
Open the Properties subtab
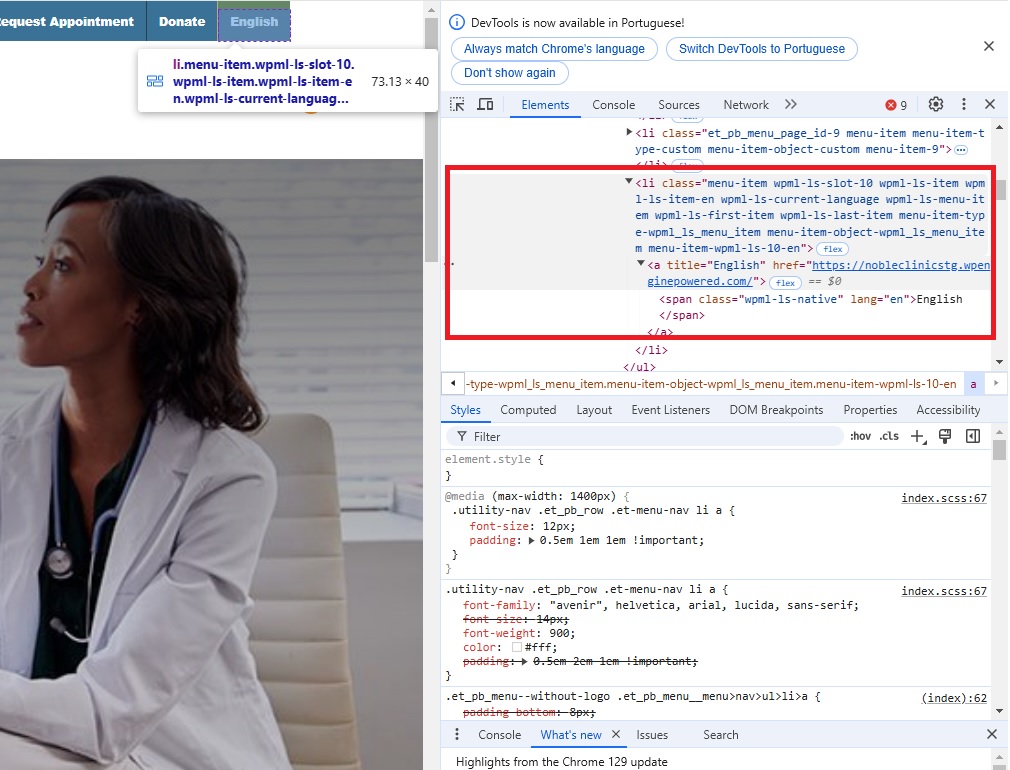870,410
